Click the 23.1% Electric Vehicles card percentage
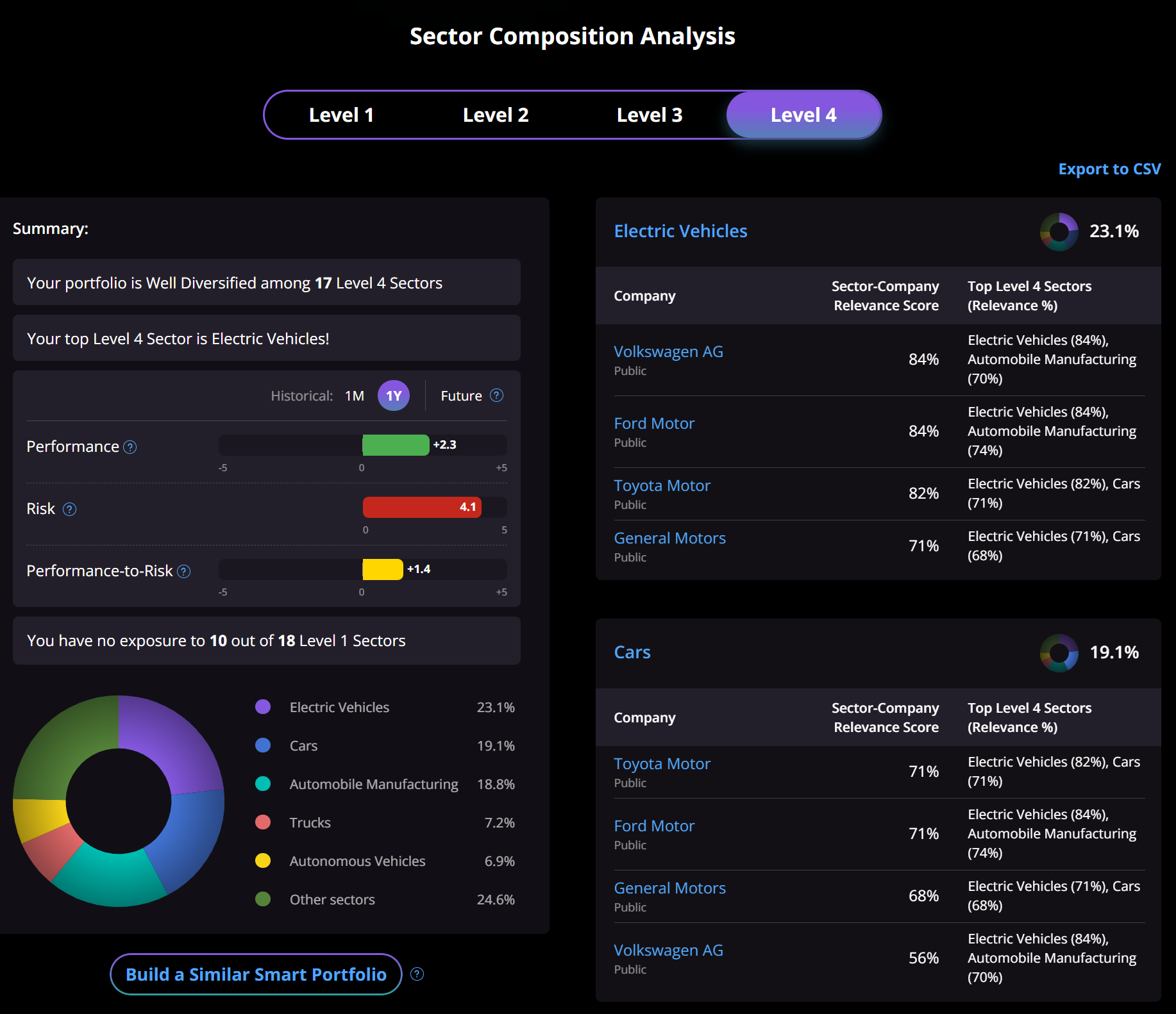 coord(1114,231)
